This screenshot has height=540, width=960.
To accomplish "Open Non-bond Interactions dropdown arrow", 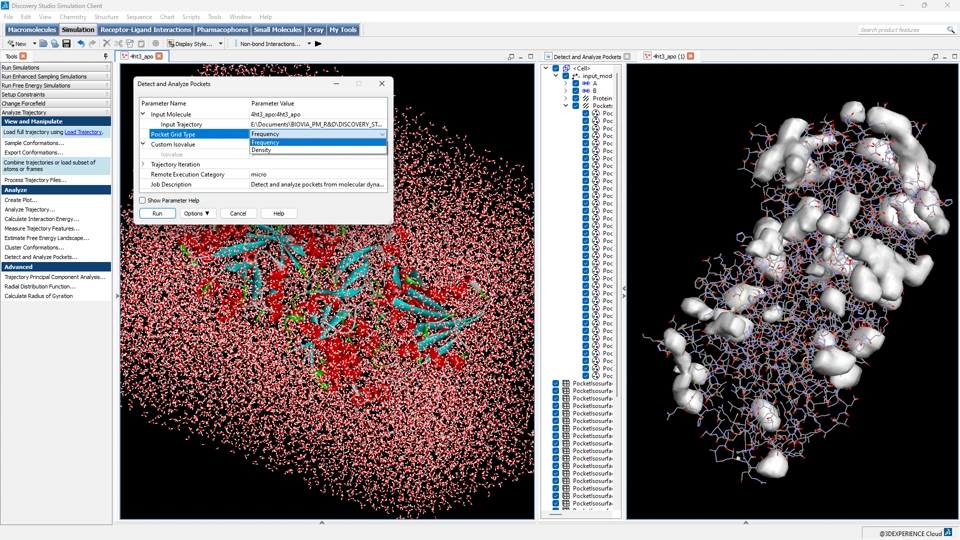I will pyautogui.click(x=309, y=43).
